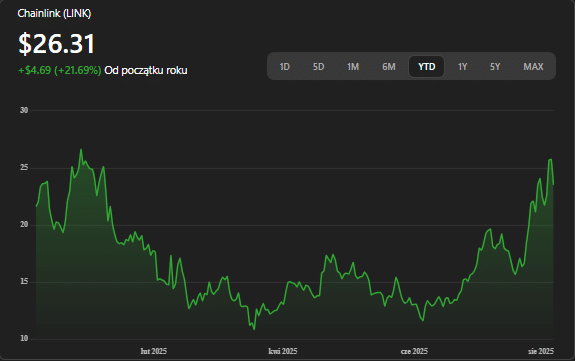Click the 25 y-axis label
Image resolution: width=575 pixels, height=361 pixels.
click(x=24, y=168)
